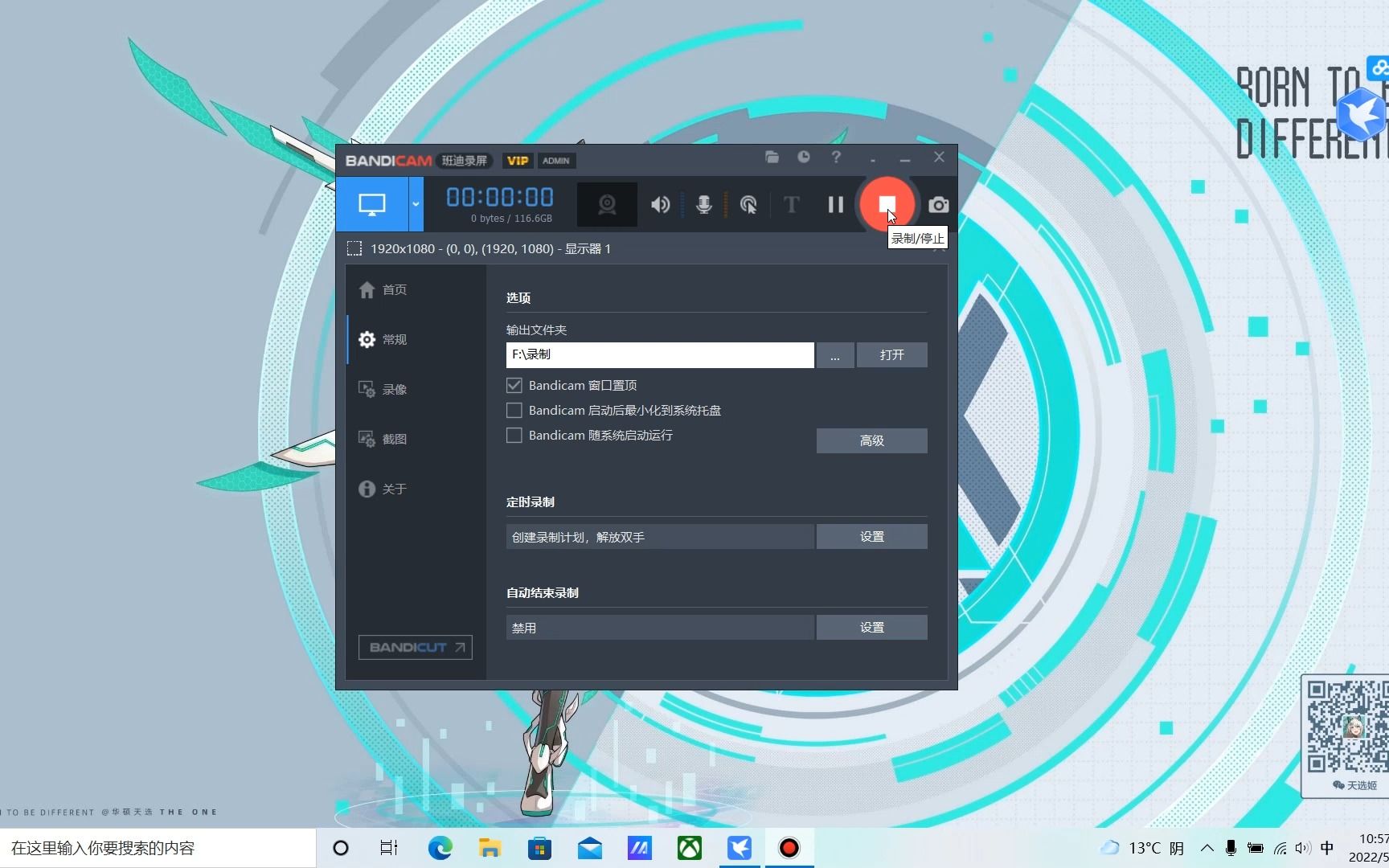The height and width of the screenshot is (868, 1389).
Task: Open Xbox app from taskbar
Action: click(x=689, y=848)
